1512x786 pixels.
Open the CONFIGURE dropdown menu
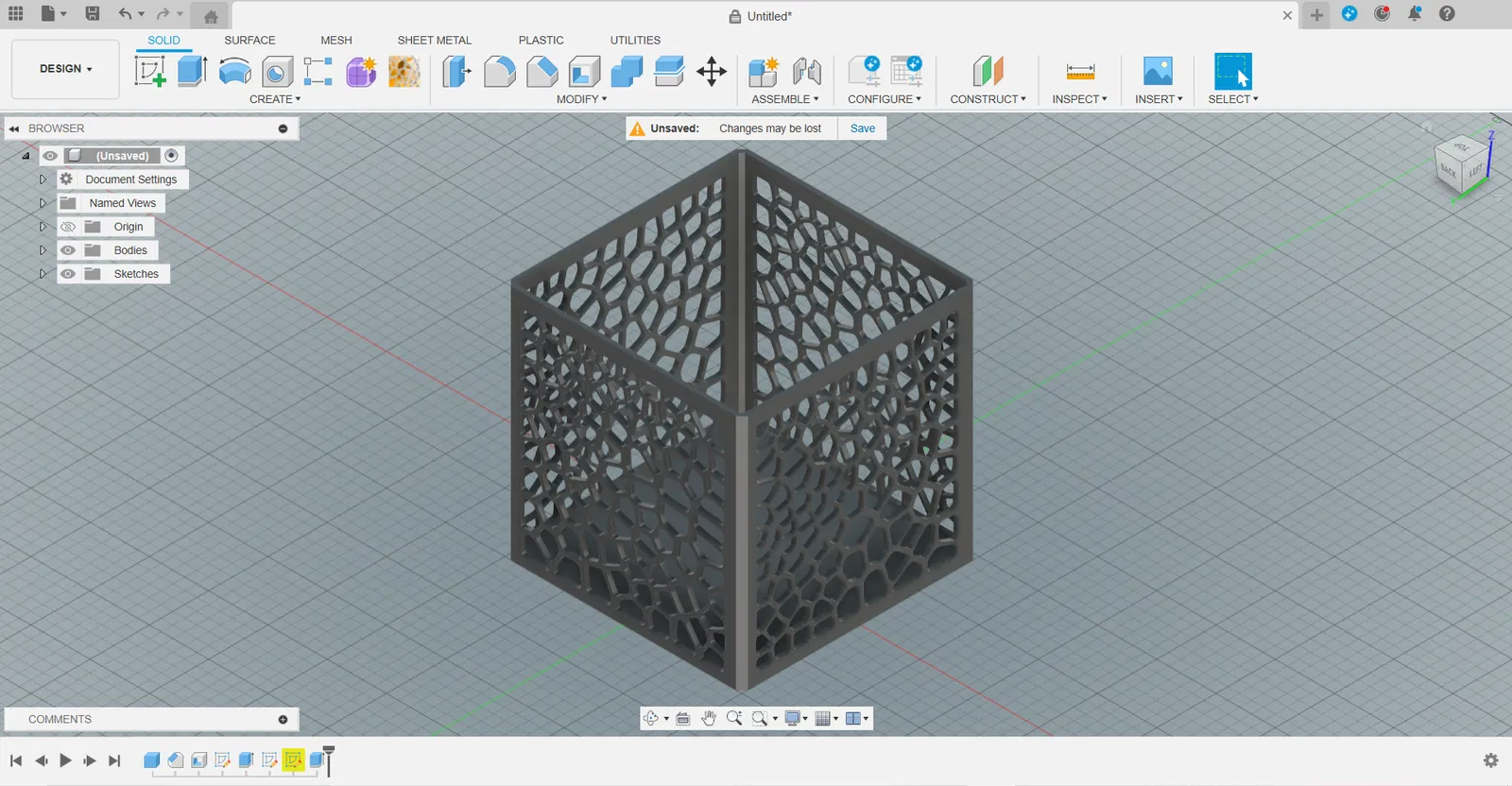pyautogui.click(x=884, y=99)
